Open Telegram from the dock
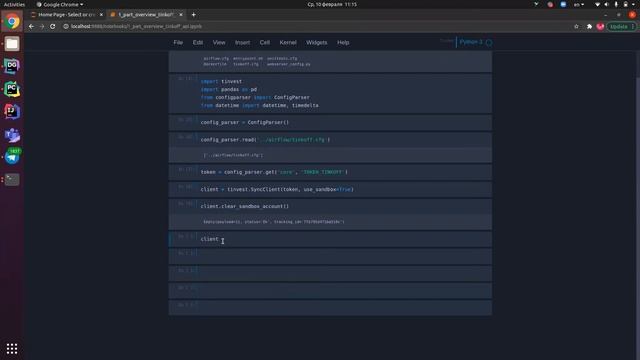This screenshot has height=360, width=640. [x=12, y=156]
